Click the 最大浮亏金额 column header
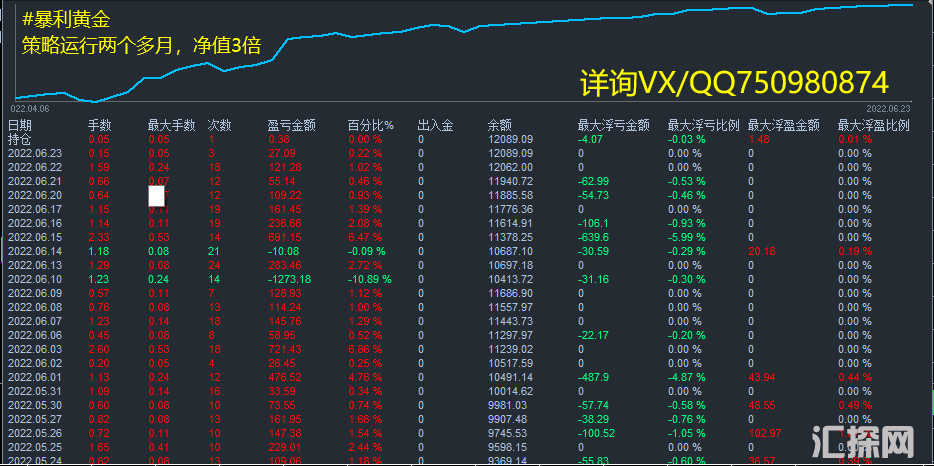 pyautogui.click(x=613, y=125)
